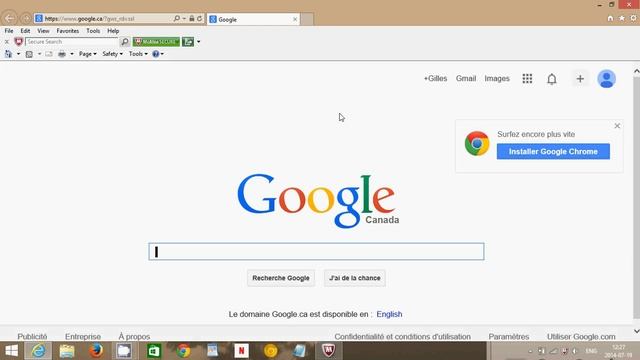This screenshot has width=640, height=360.
Task: Click the green McAfee share icon button
Action: point(188,42)
